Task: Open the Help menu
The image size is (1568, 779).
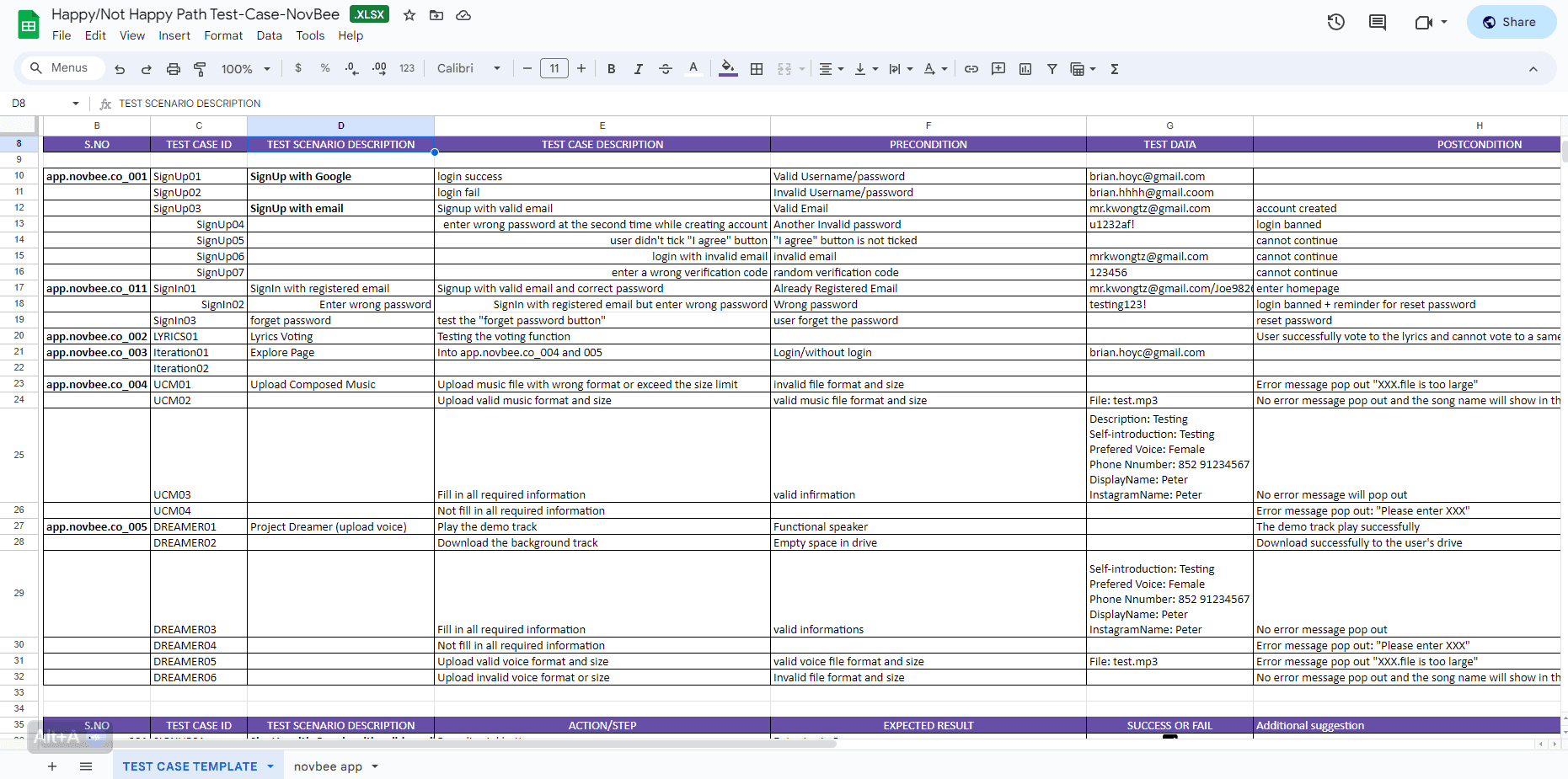Action: tap(351, 35)
